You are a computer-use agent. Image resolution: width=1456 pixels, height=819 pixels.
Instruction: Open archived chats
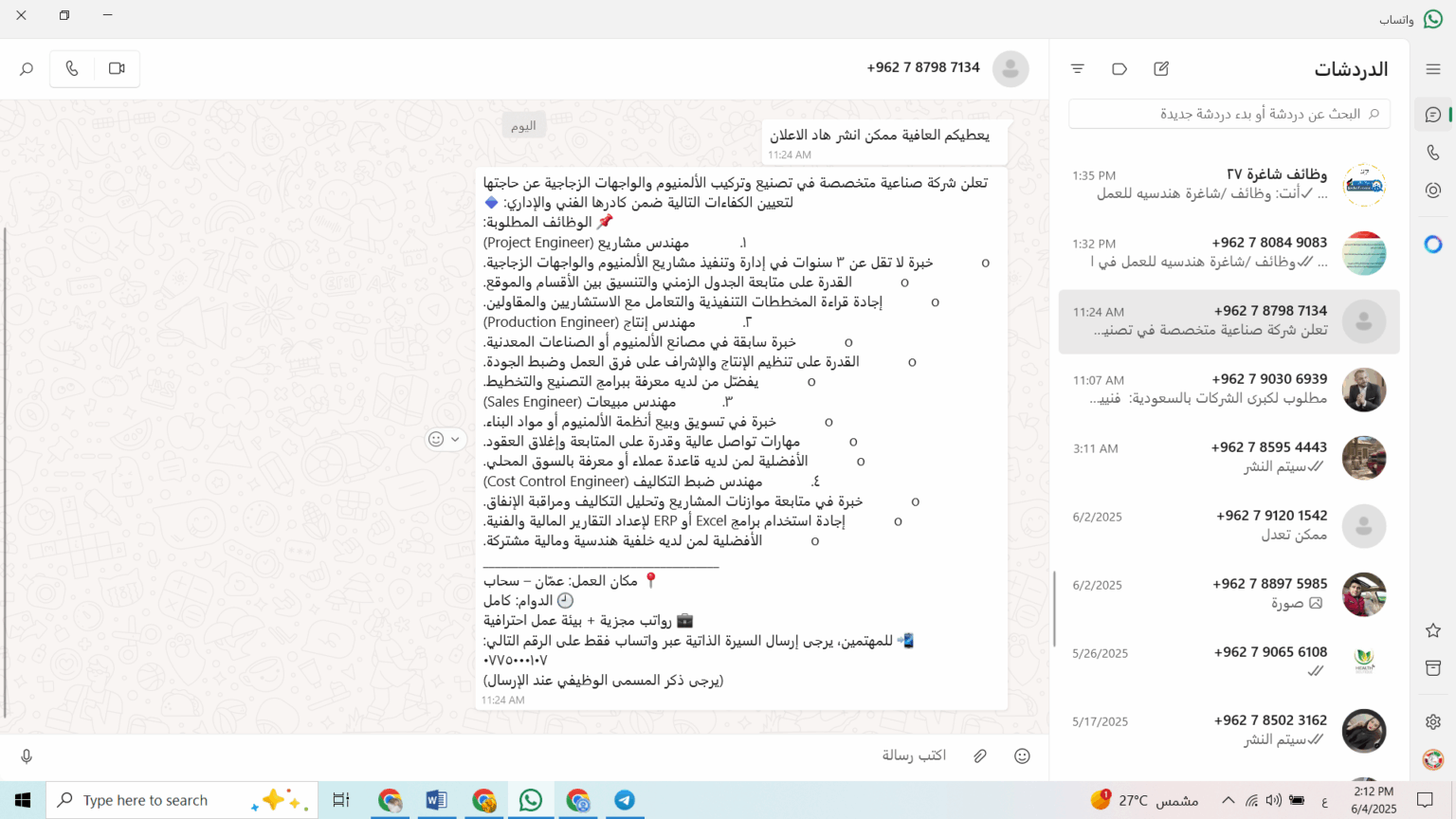(x=1433, y=668)
